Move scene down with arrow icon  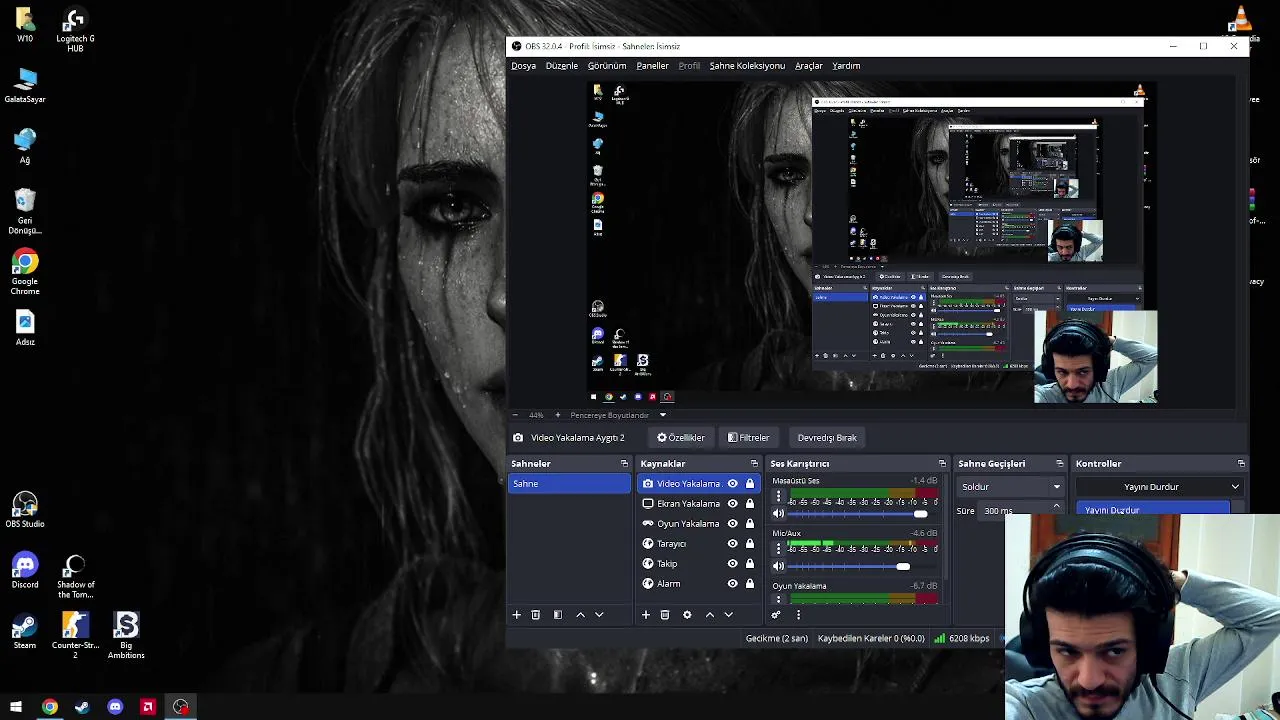pyautogui.click(x=599, y=615)
